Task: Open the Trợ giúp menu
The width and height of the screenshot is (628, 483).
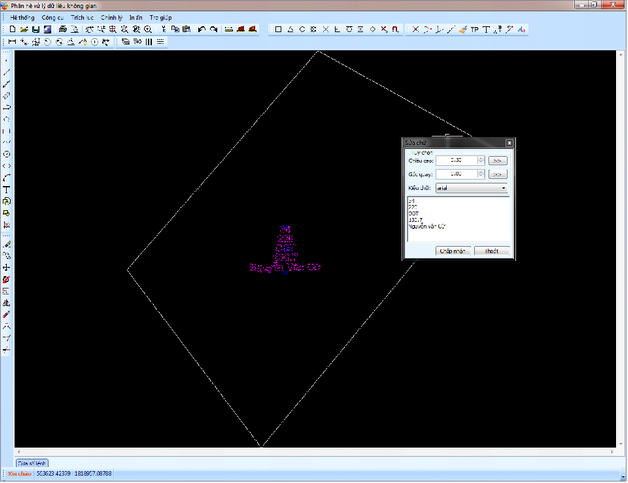Action: tap(161, 18)
